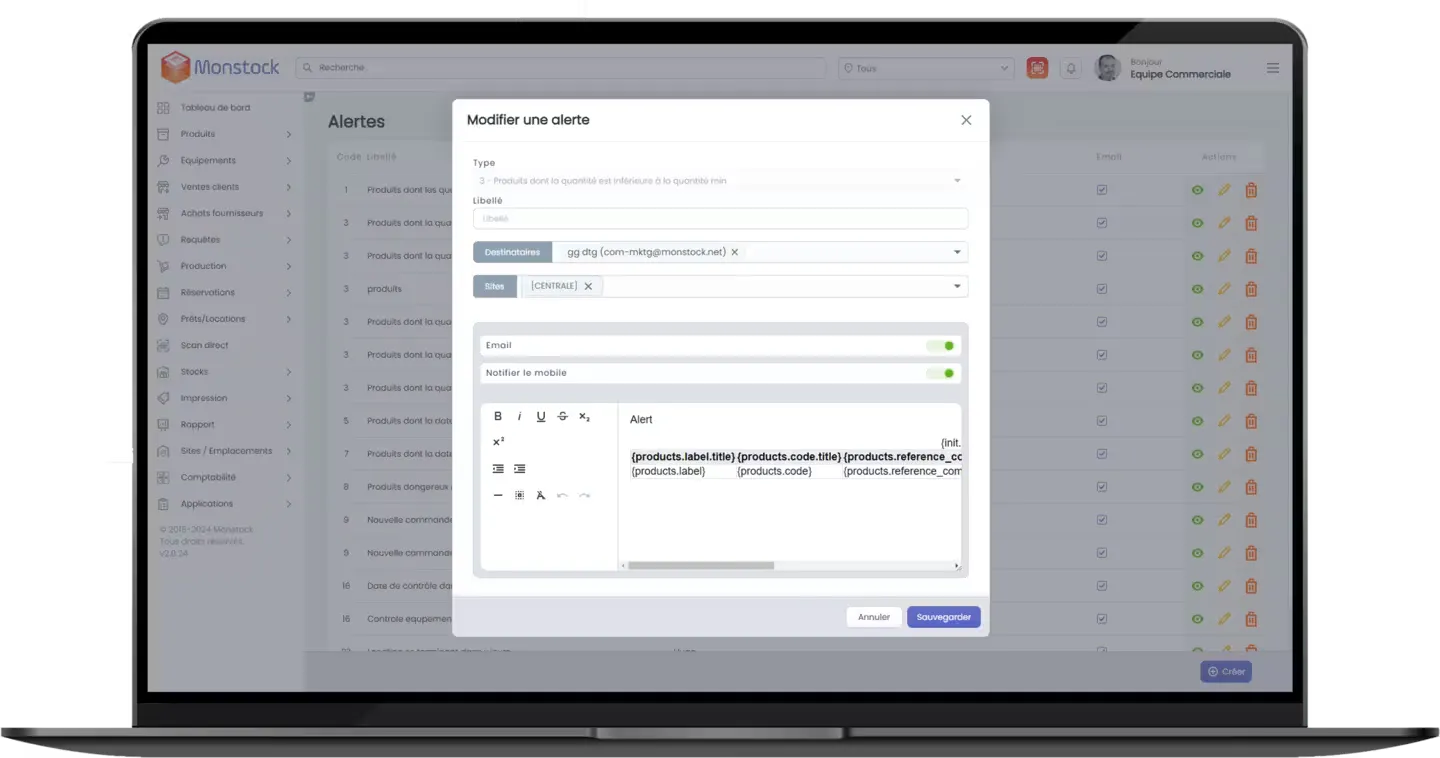The height and width of the screenshot is (758, 1440).
Task: Open the notifications bell
Action: (x=1071, y=68)
